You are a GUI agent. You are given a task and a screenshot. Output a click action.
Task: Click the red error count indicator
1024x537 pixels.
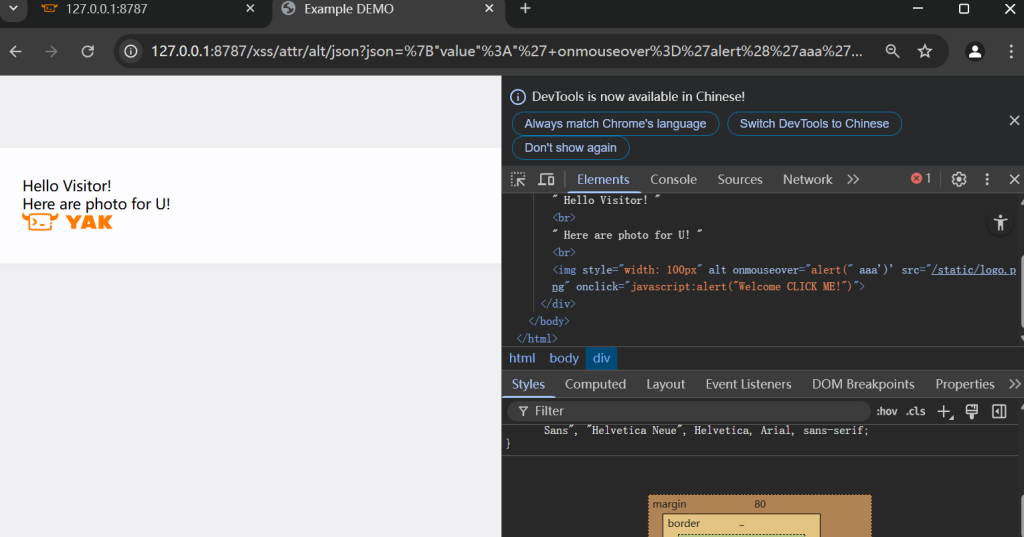(921, 179)
